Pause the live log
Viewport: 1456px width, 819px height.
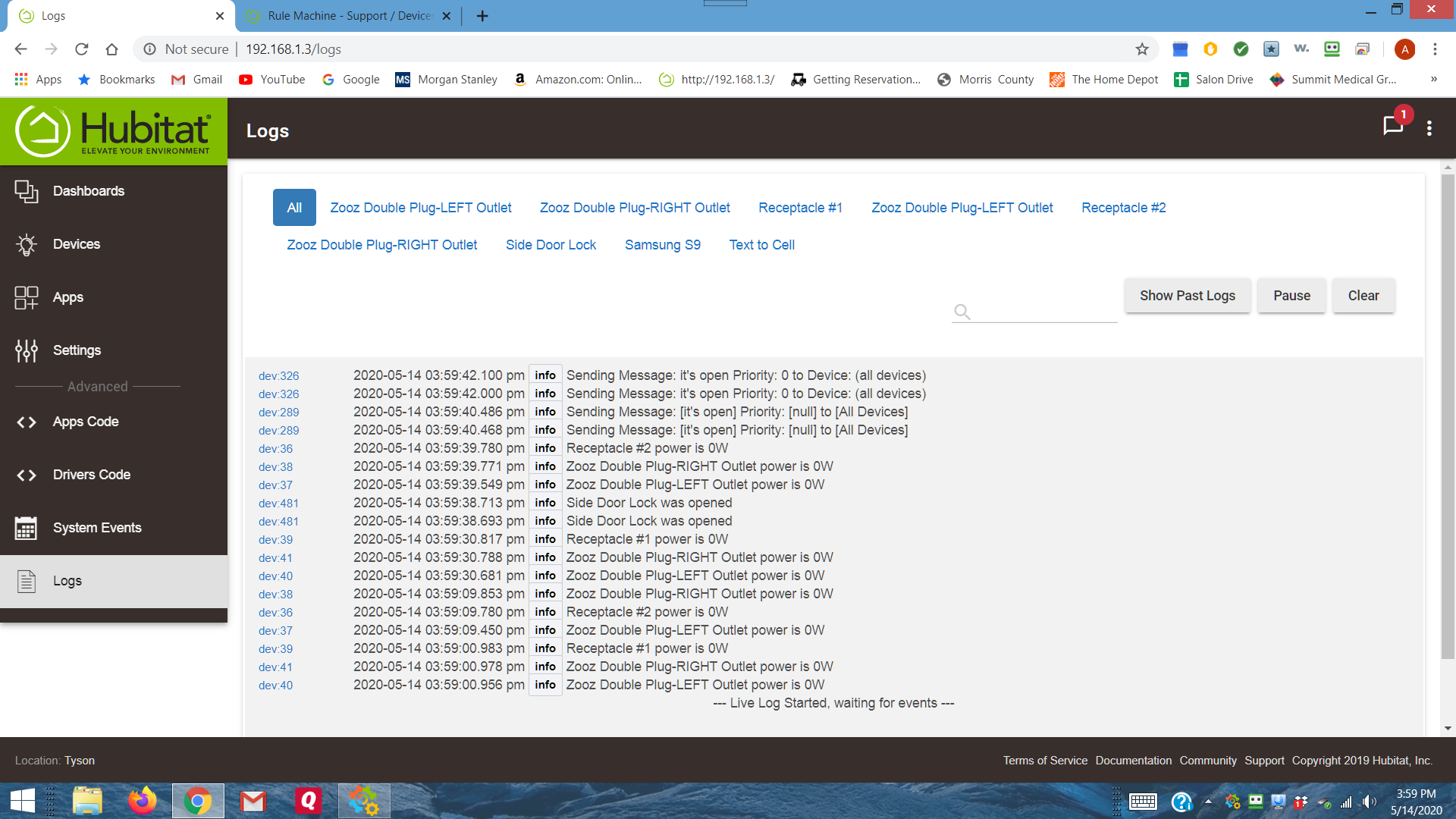(x=1292, y=296)
